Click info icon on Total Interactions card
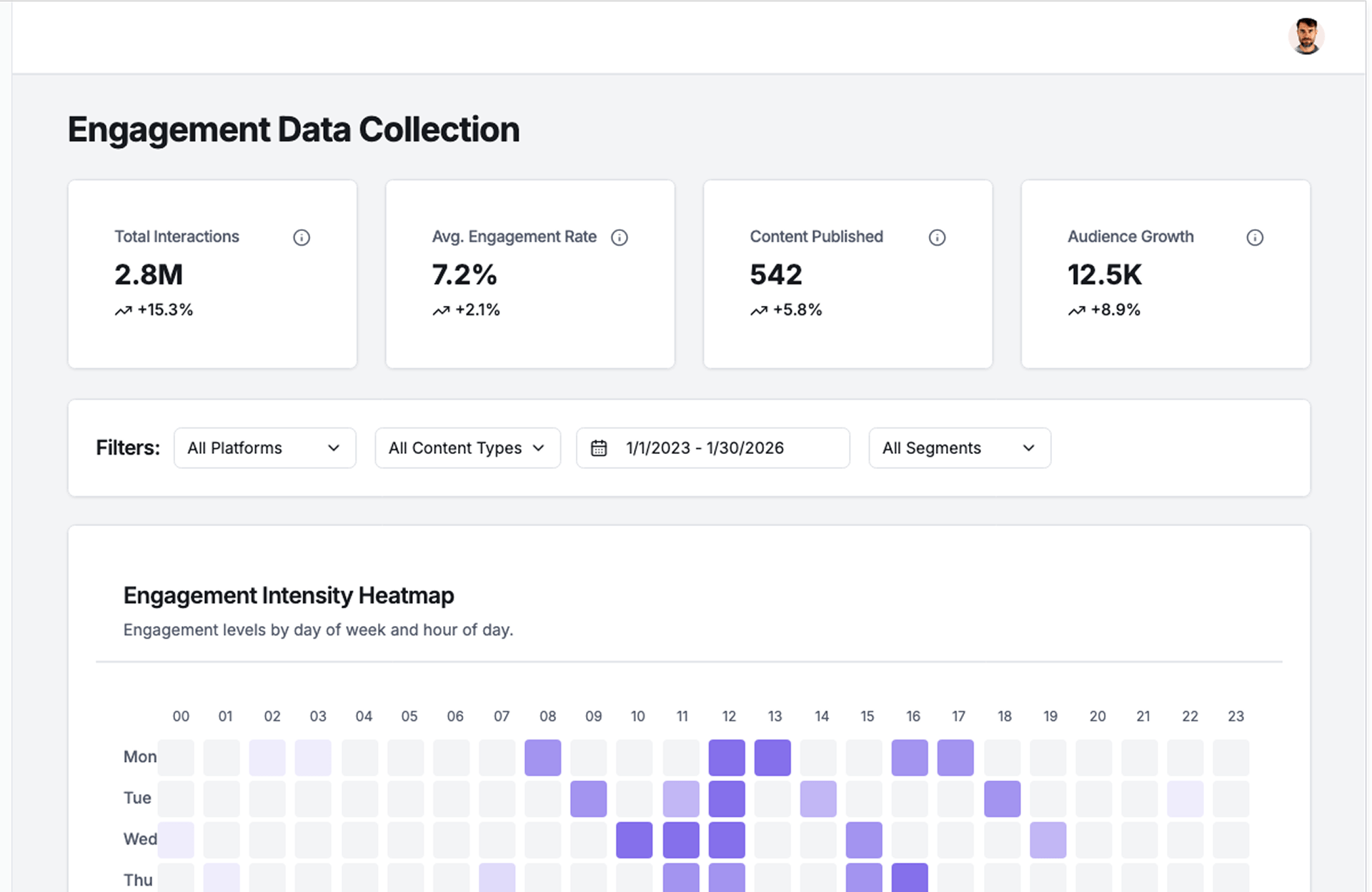Image resolution: width=1372 pixels, height=892 pixels. click(x=302, y=237)
